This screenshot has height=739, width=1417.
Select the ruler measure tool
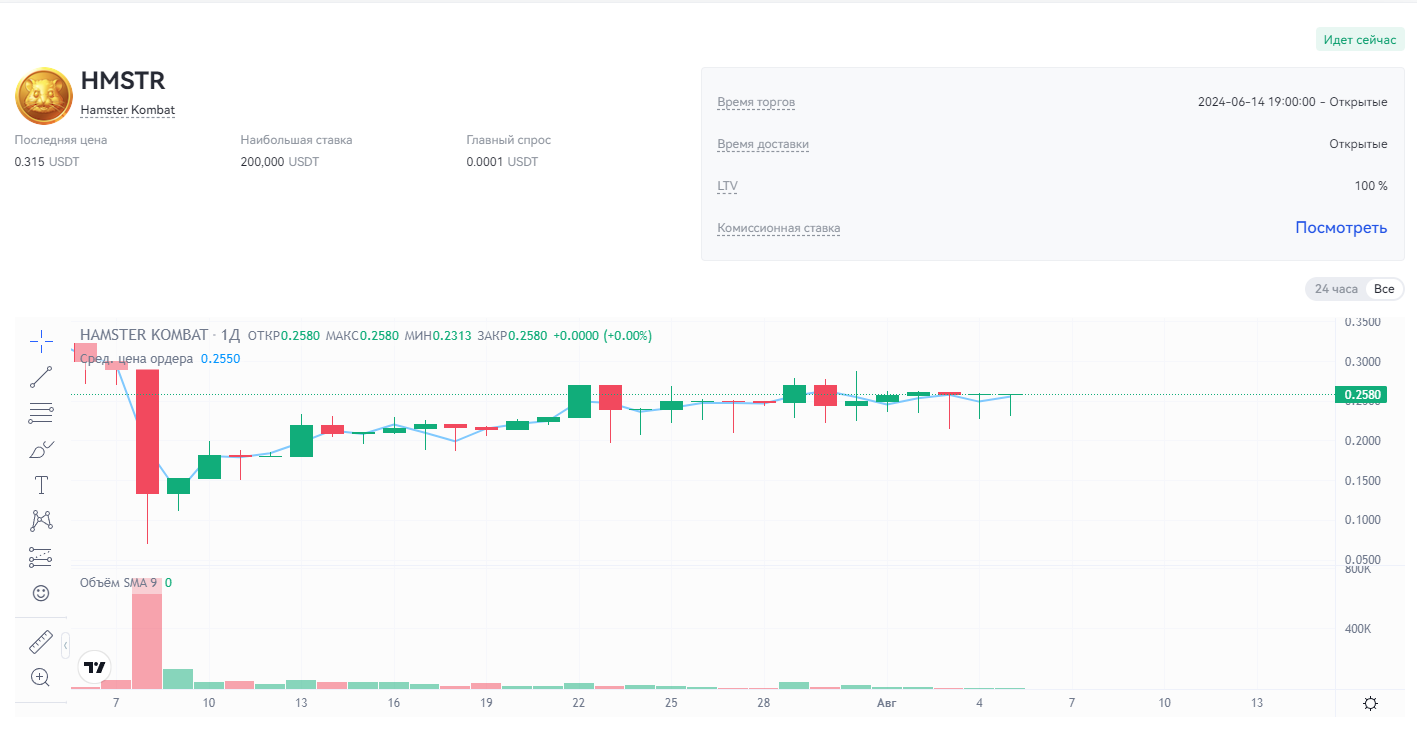41,642
